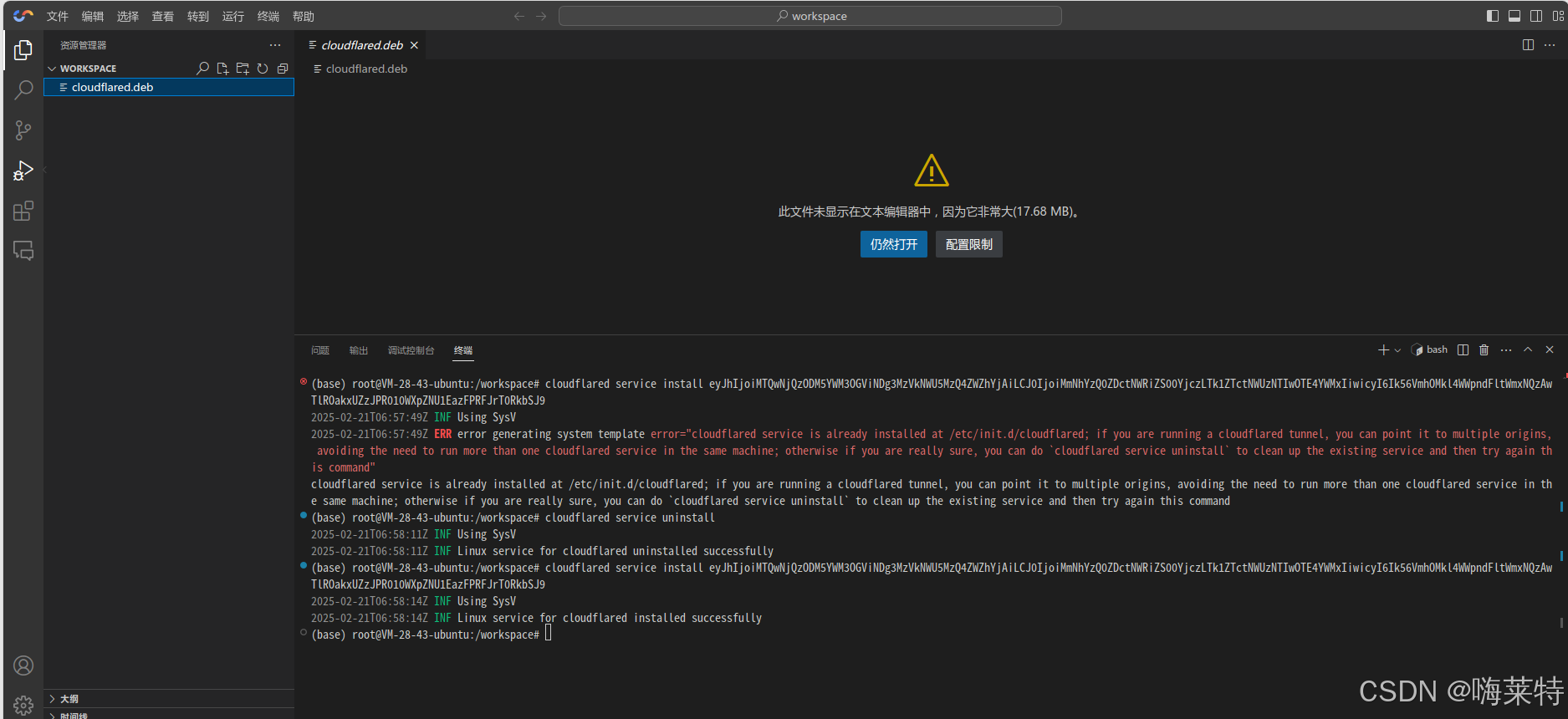
Task: Open the Manage settings gear
Action: [x=23, y=705]
